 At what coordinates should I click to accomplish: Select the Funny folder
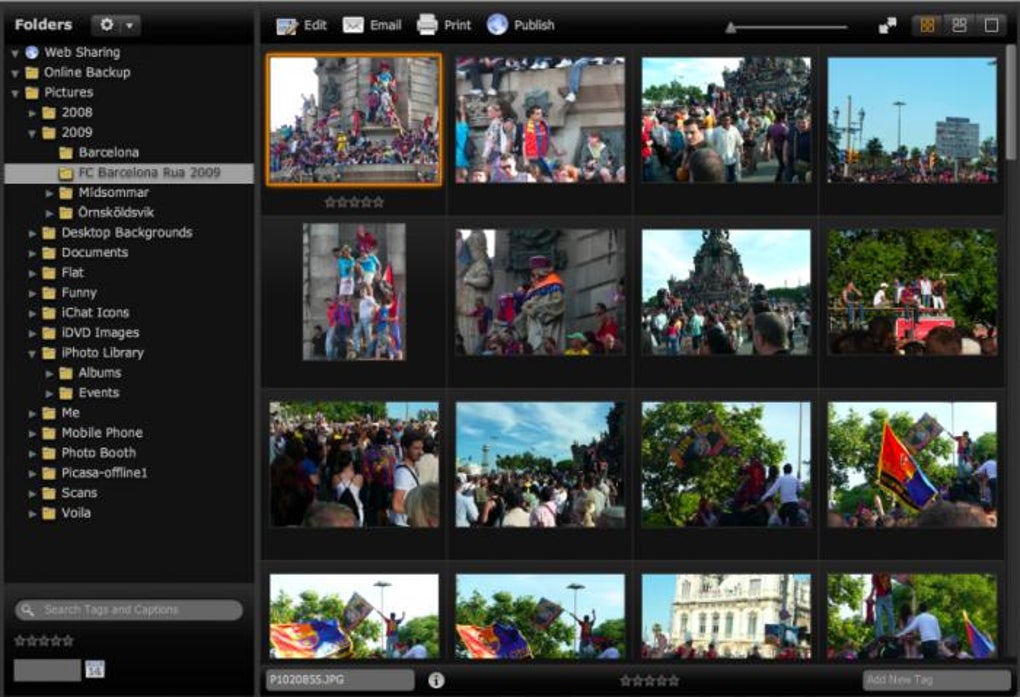[x=69, y=294]
